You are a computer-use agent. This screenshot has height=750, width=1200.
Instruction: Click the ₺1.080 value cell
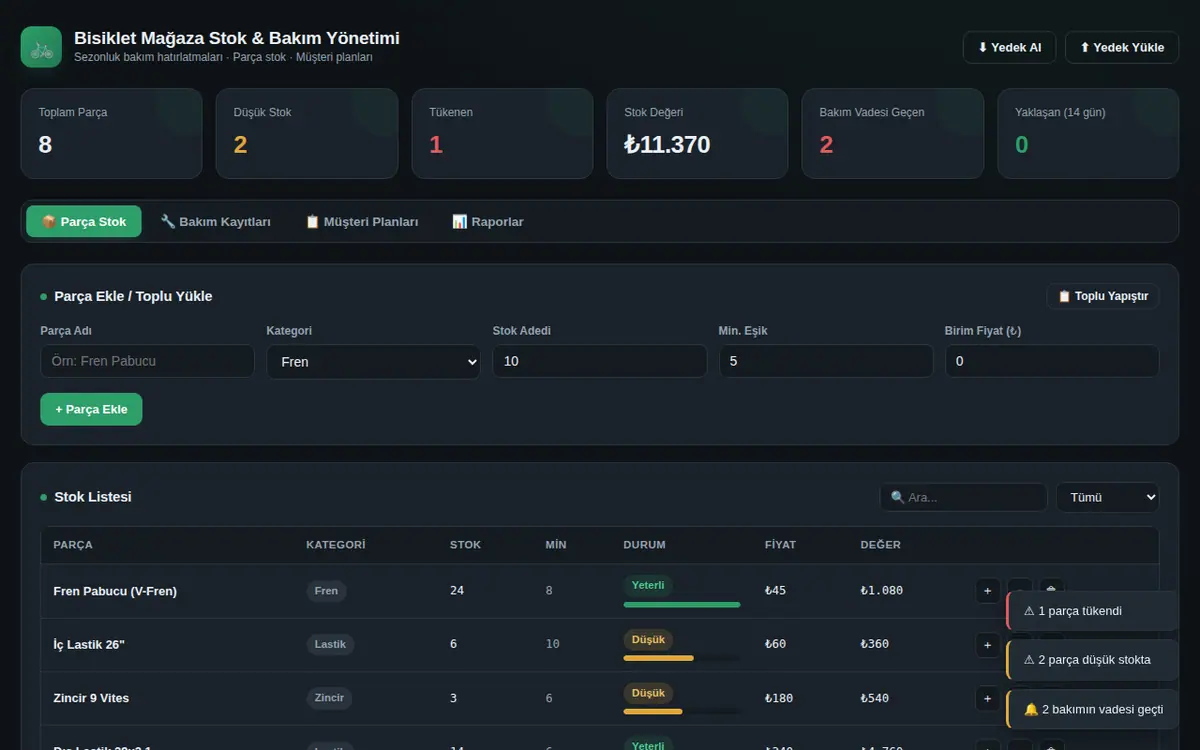881,591
